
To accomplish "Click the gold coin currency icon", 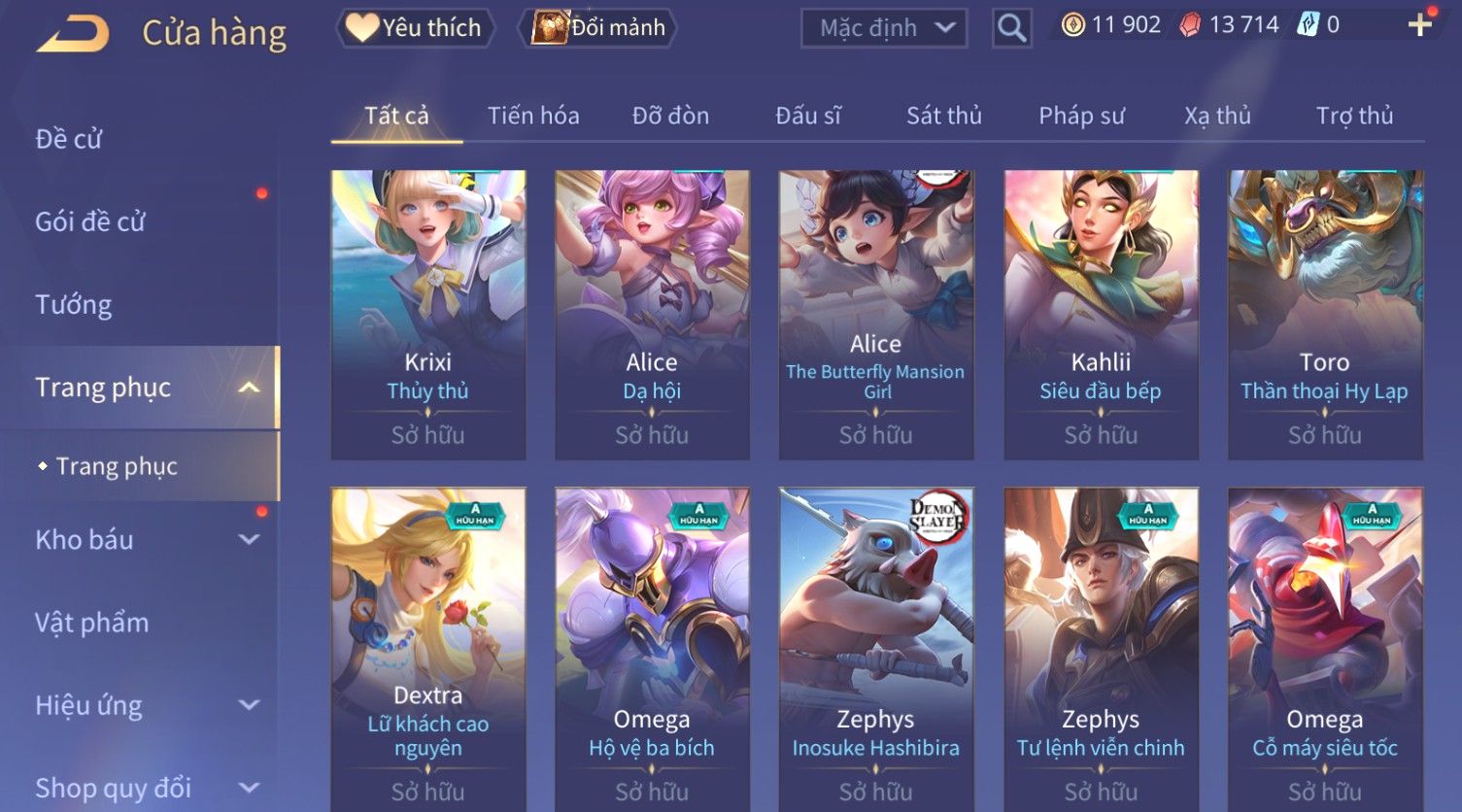I will click(x=1072, y=25).
